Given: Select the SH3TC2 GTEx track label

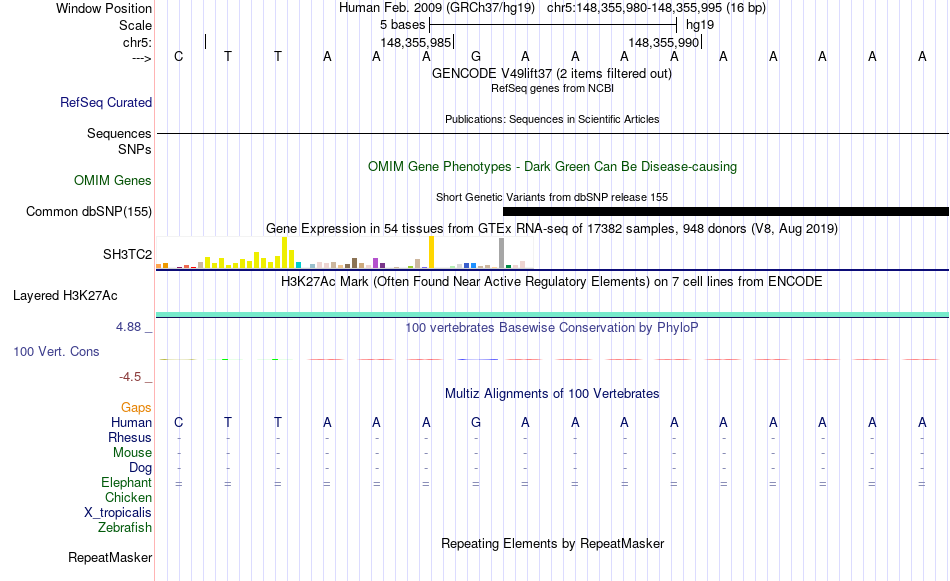Looking at the screenshot, I should point(127,254).
